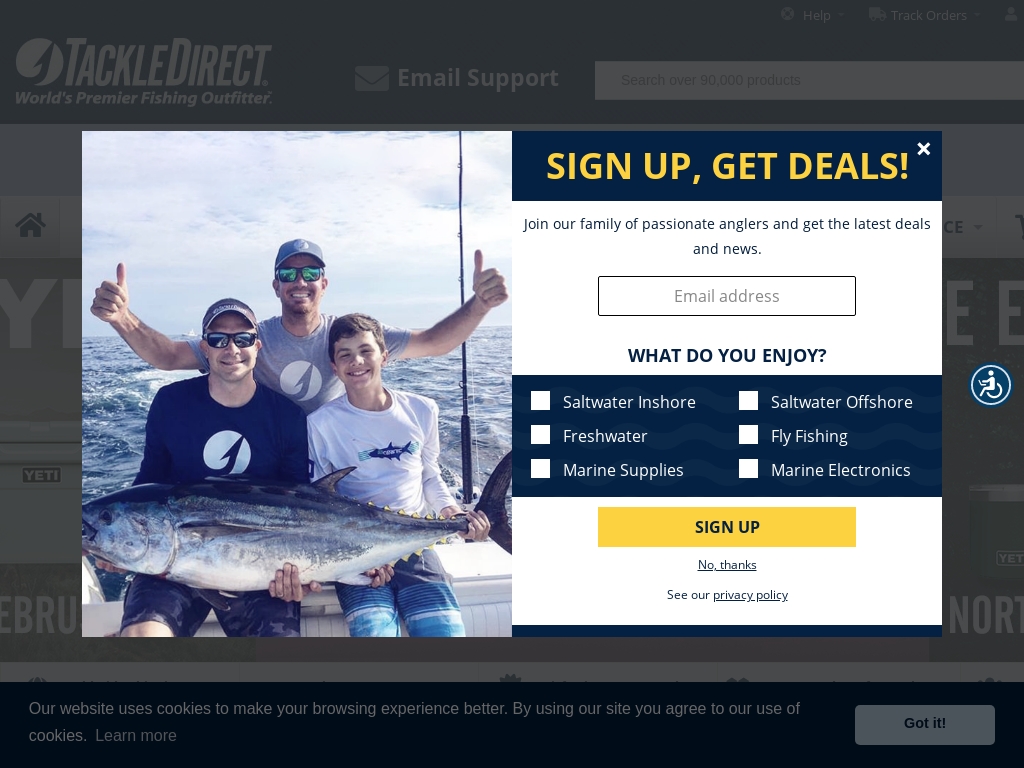Click the yellow SIGN UP button
The height and width of the screenshot is (768, 1024).
[727, 527]
